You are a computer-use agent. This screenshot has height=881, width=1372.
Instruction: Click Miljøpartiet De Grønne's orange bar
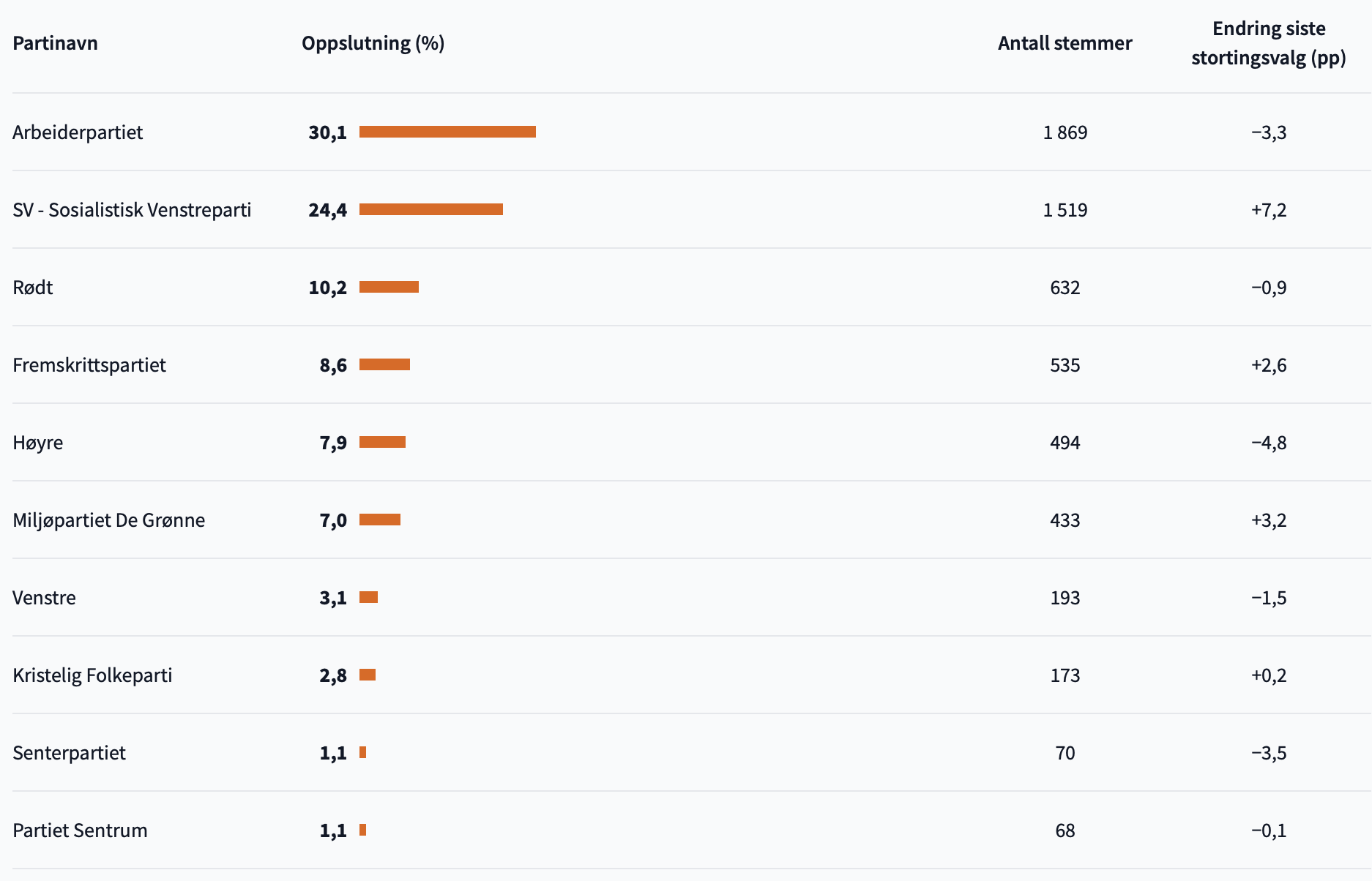(x=380, y=520)
